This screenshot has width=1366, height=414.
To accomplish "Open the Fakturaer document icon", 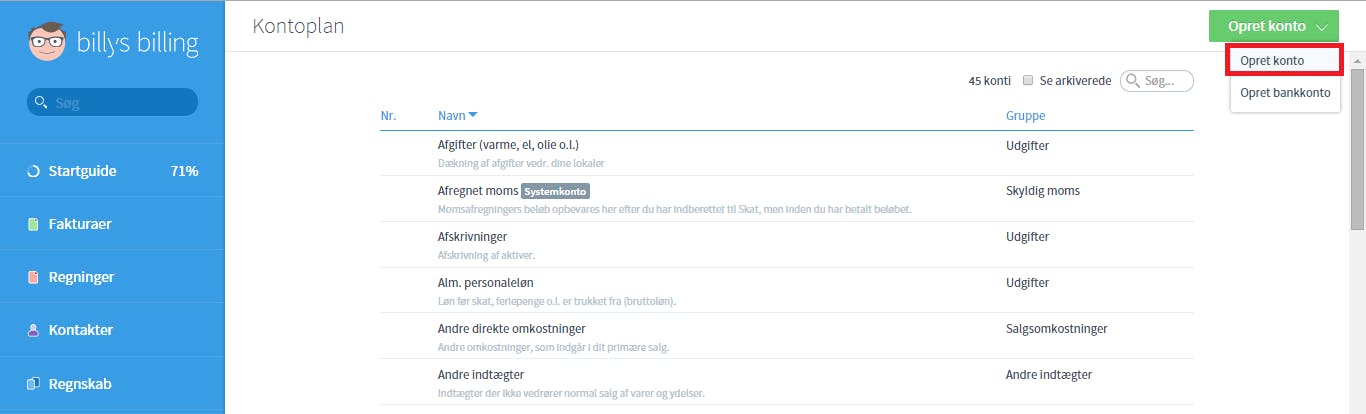I will [x=33, y=224].
